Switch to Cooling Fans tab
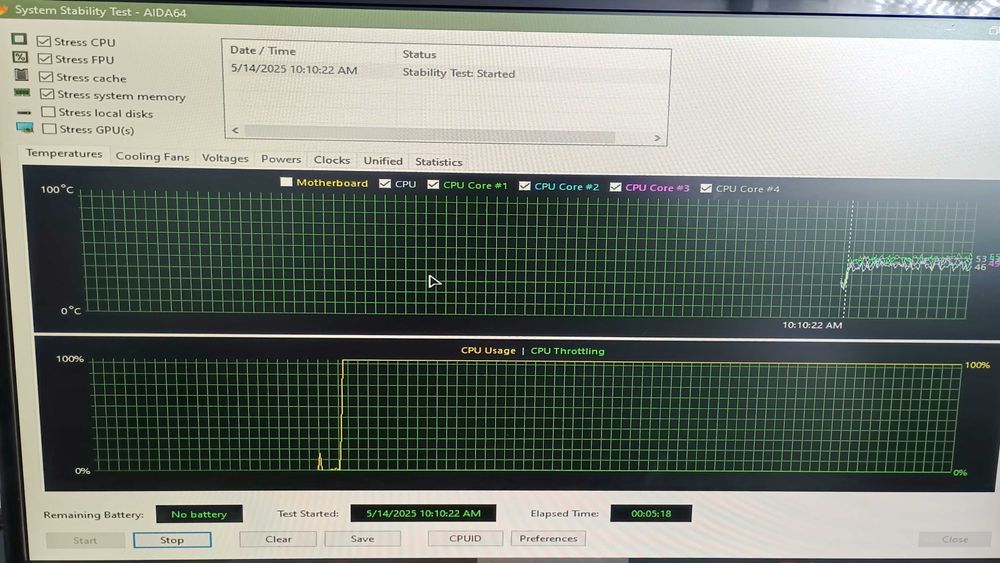The image size is (1000, 563). (x=152, y=156)
